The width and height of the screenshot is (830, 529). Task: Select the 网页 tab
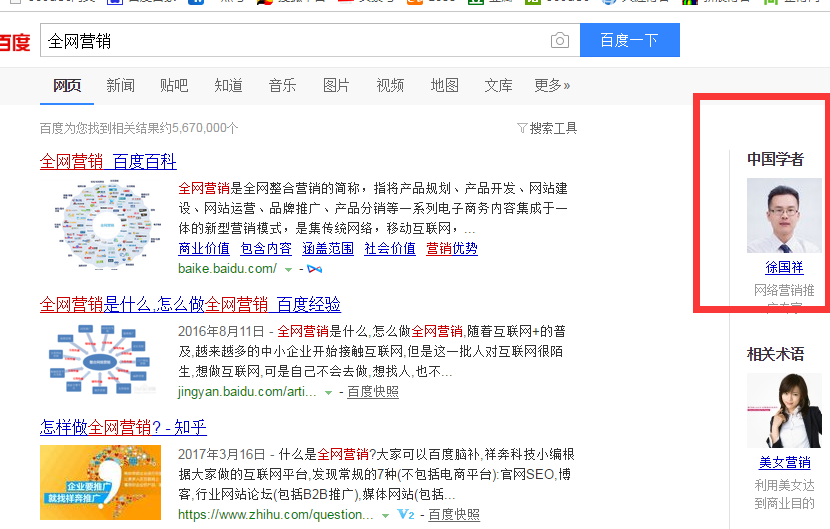tap(67, 85)
